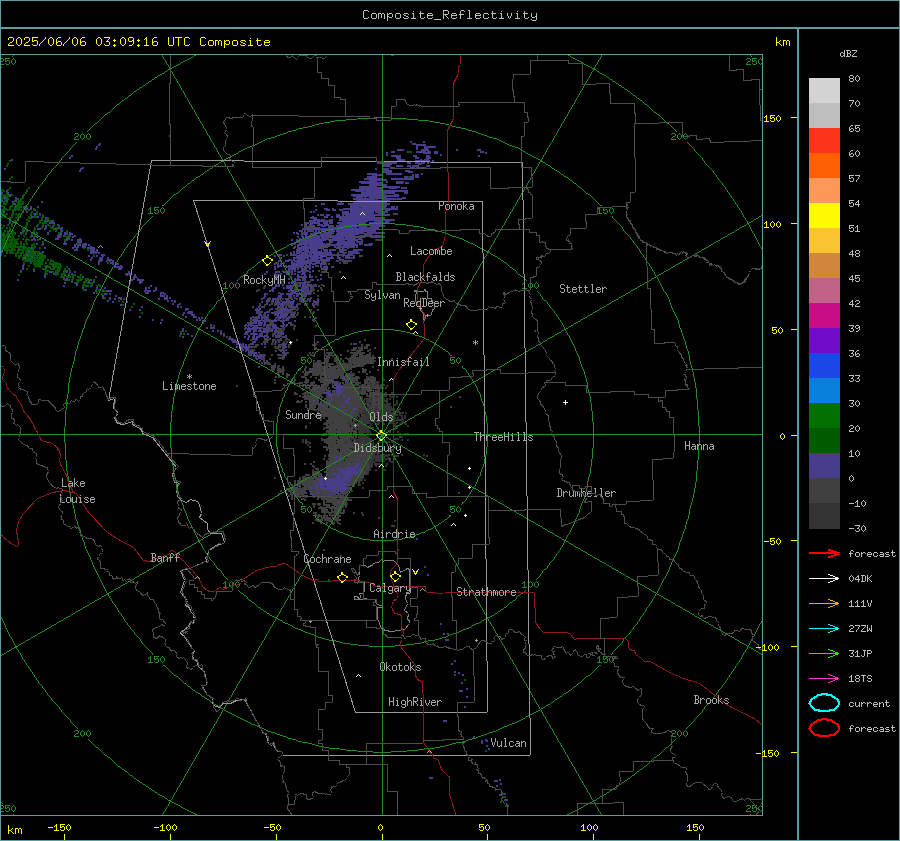Select the 39 dBZ magenta swatch
The width and height of the screenshot is (900, 841).
[x=824, y=315]
